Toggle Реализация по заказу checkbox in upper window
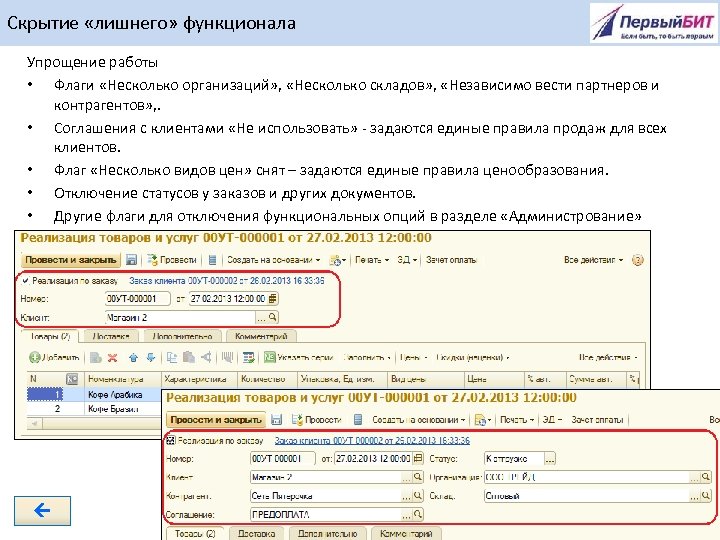The width and height of the screenshot is (720, 540). click(26, 281)
